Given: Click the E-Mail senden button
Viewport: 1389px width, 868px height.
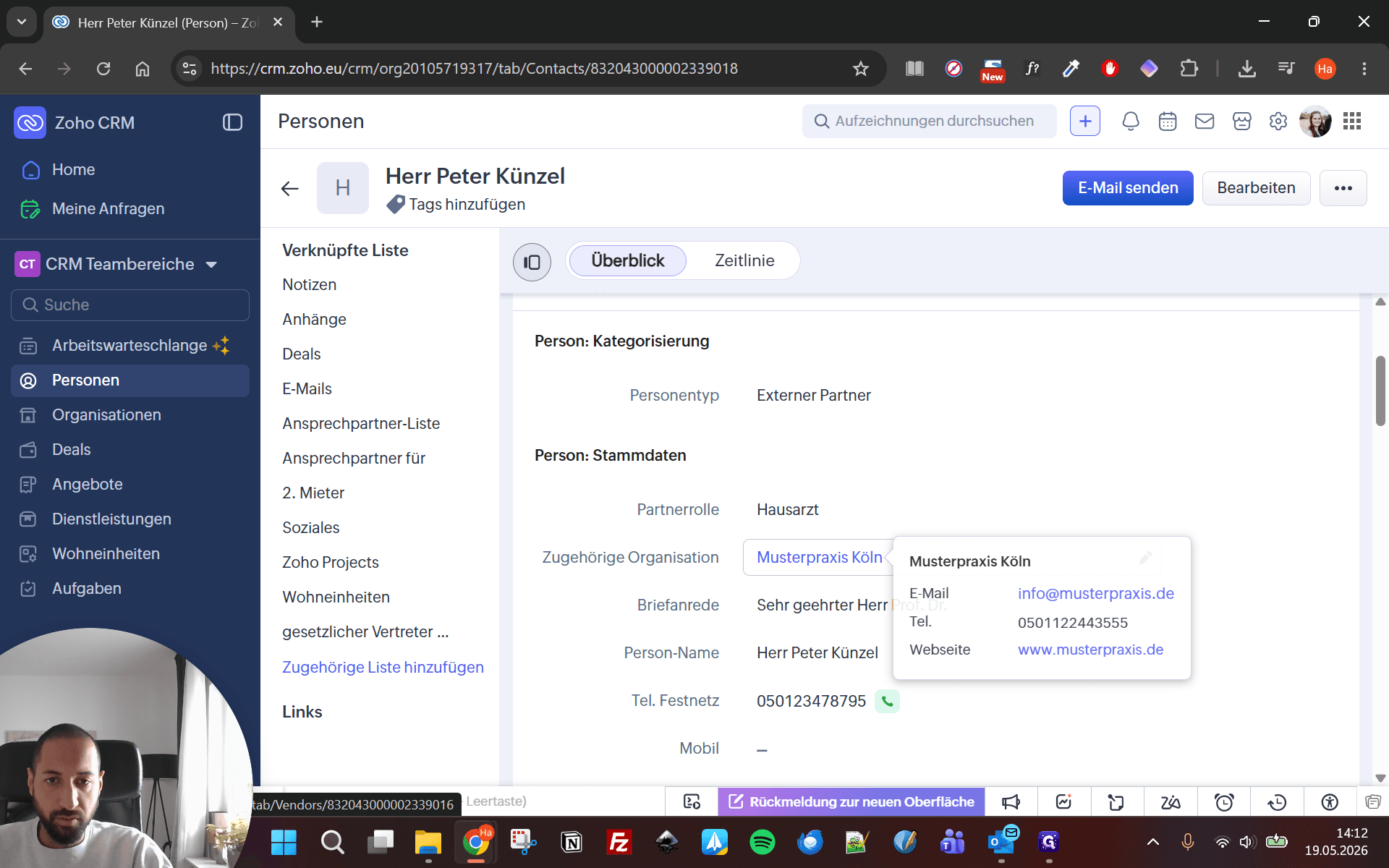Looking at the screenshot, I should point(1128,188).
